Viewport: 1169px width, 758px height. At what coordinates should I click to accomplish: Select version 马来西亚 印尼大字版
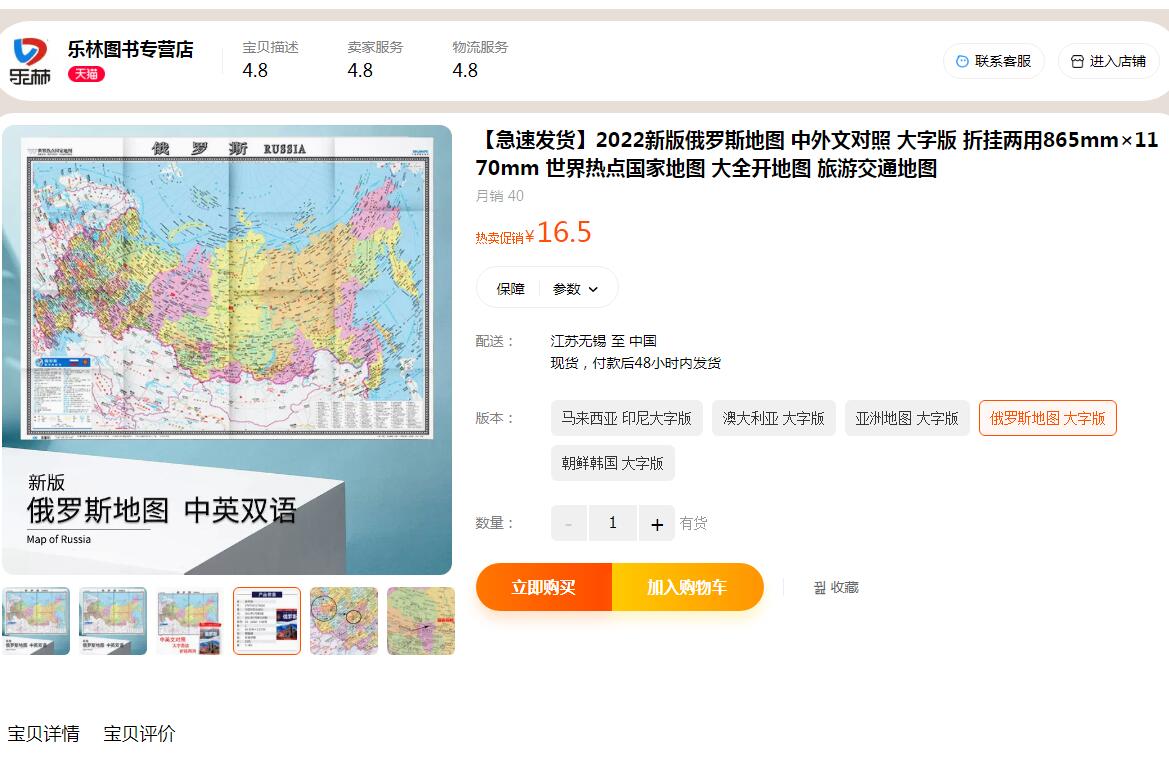coord(626,418)
